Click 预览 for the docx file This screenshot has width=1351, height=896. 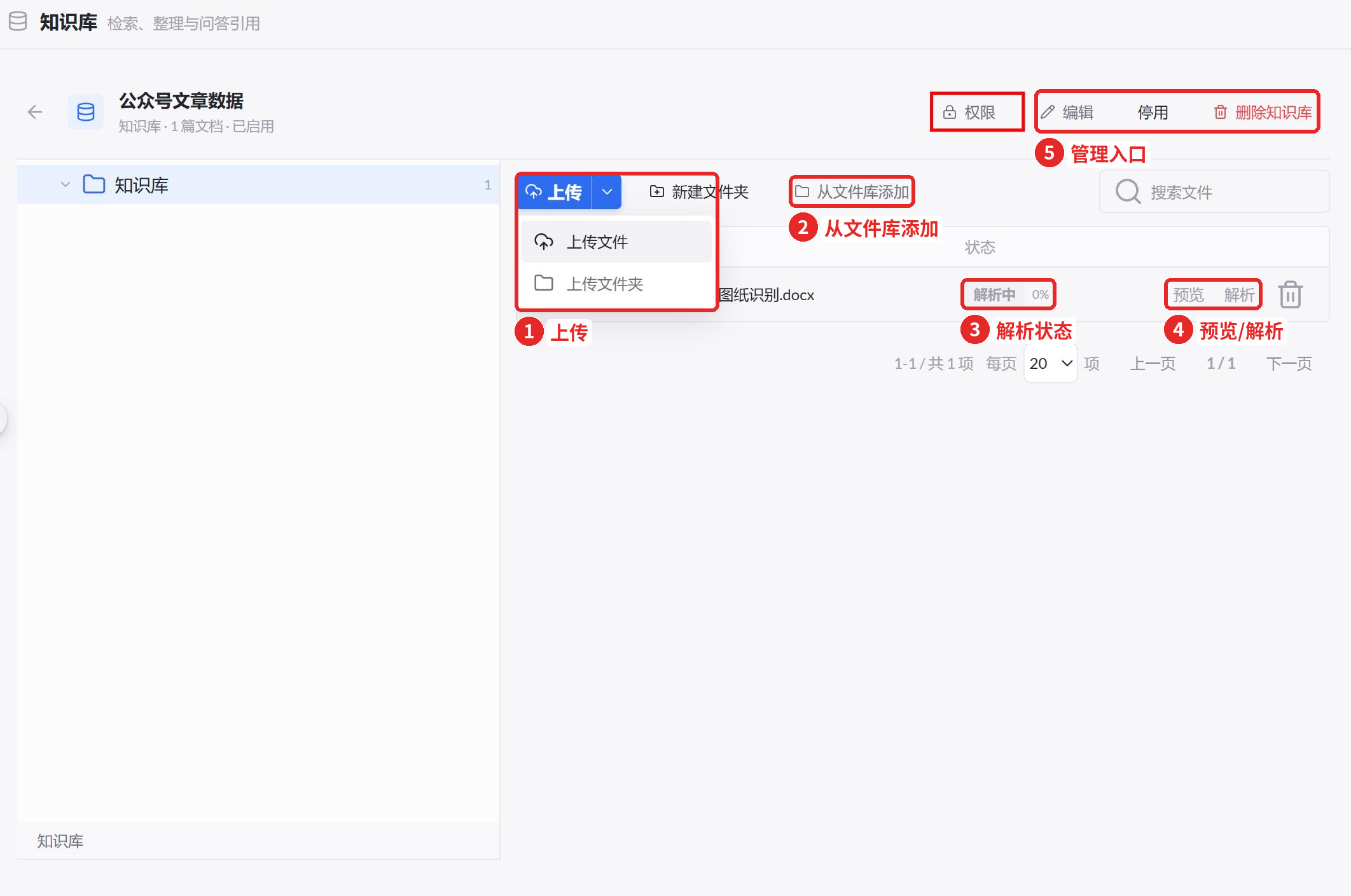(1188, 295)
